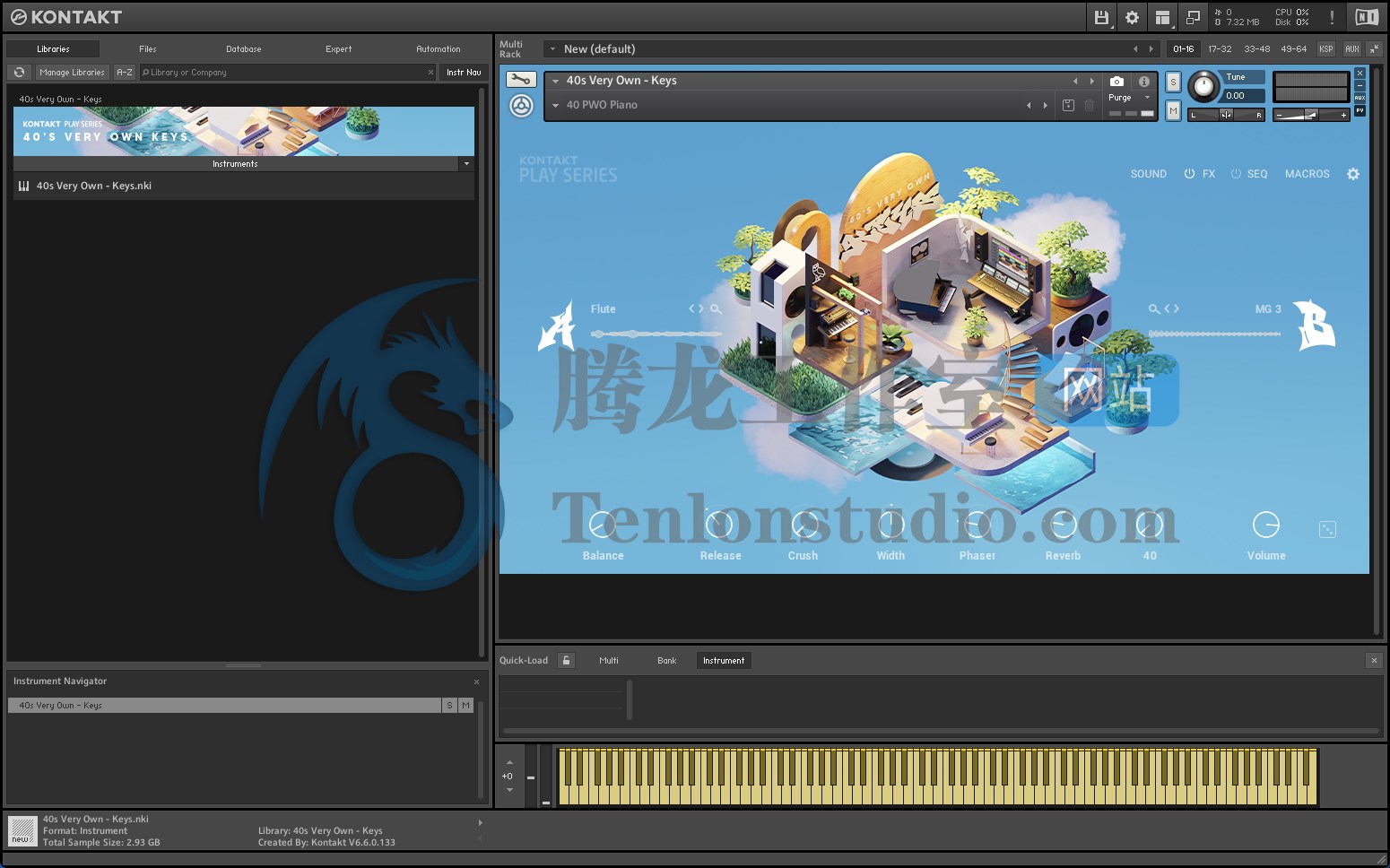Viewport: 1390px width, 868px height.
Task: Switch to the Expert tab
Action: click(339, 49)
